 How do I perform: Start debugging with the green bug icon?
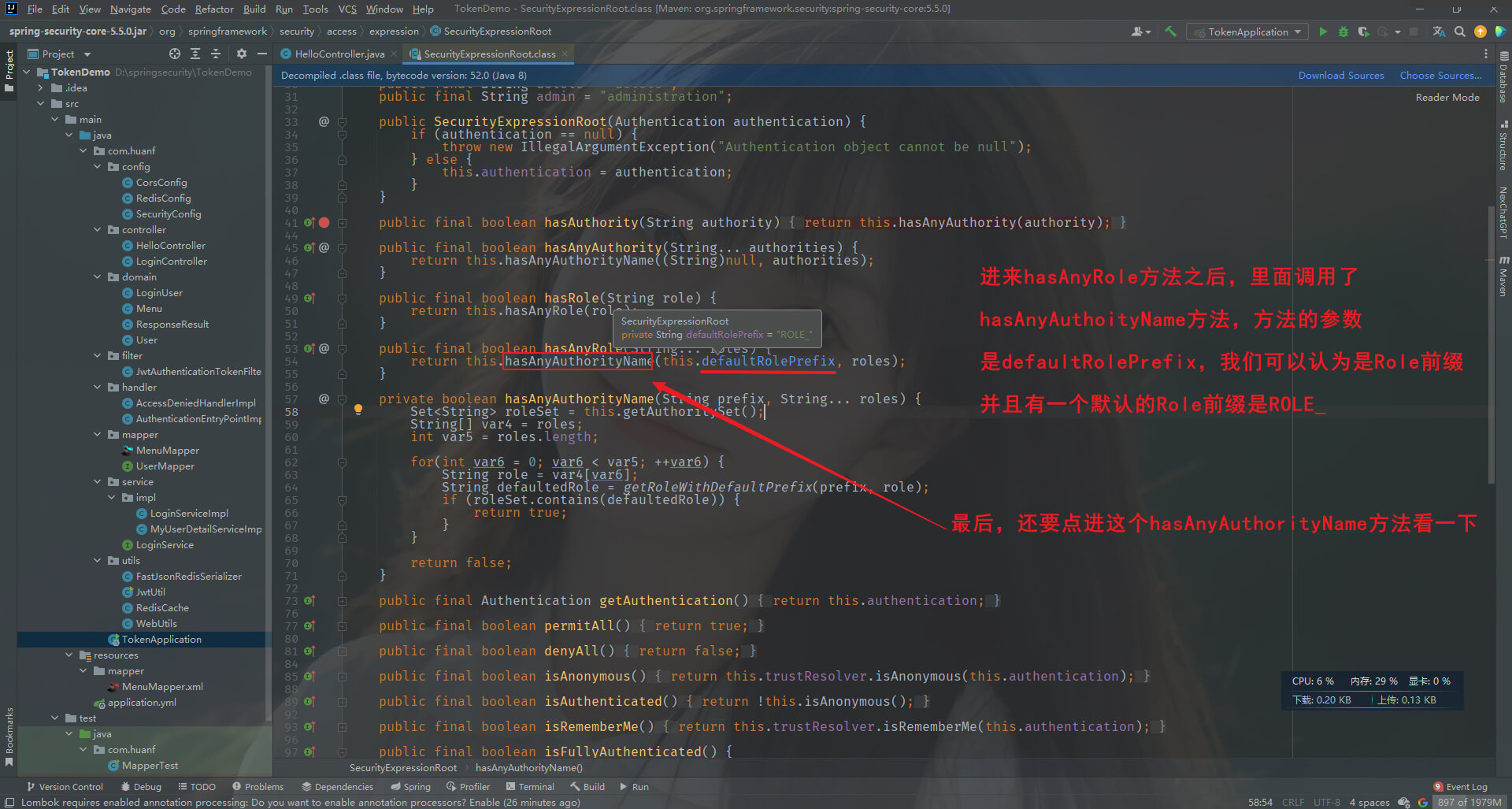click(x=1343, y=32)
